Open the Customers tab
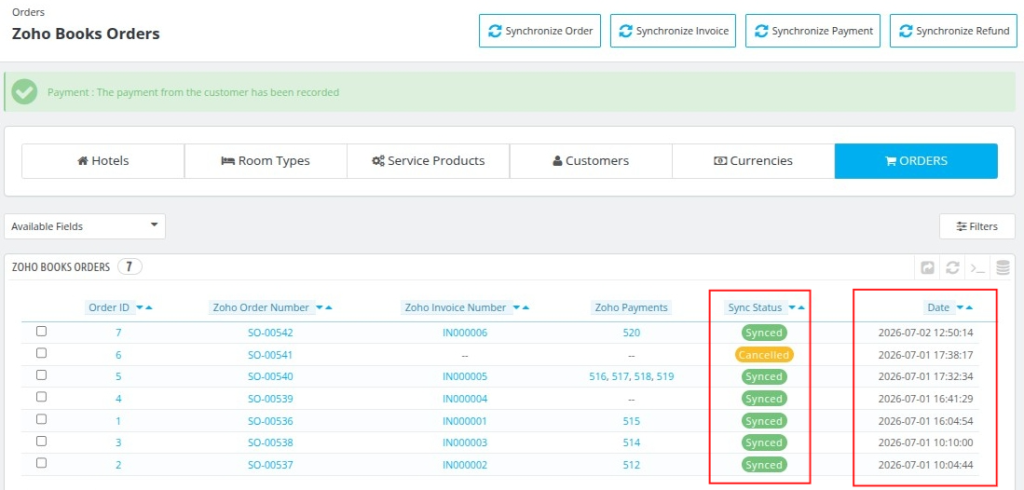 pyautogui.click(x=590, y=161)
